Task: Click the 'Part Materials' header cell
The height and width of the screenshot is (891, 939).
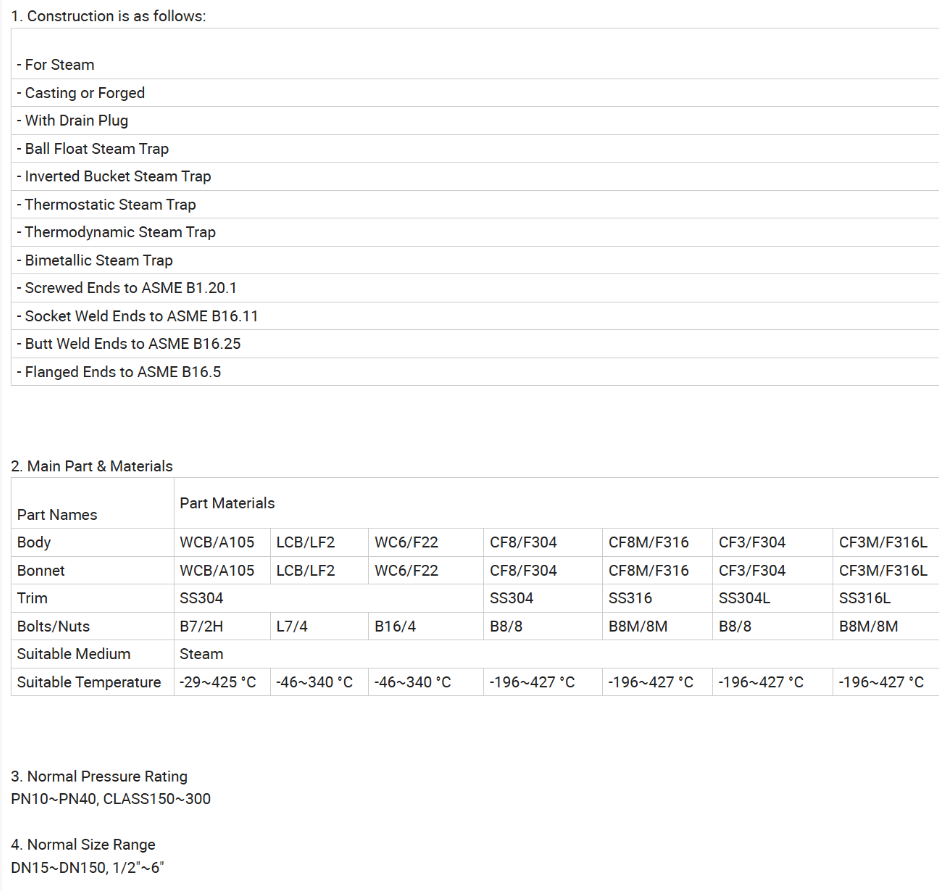Action: (x=556, y=503)
